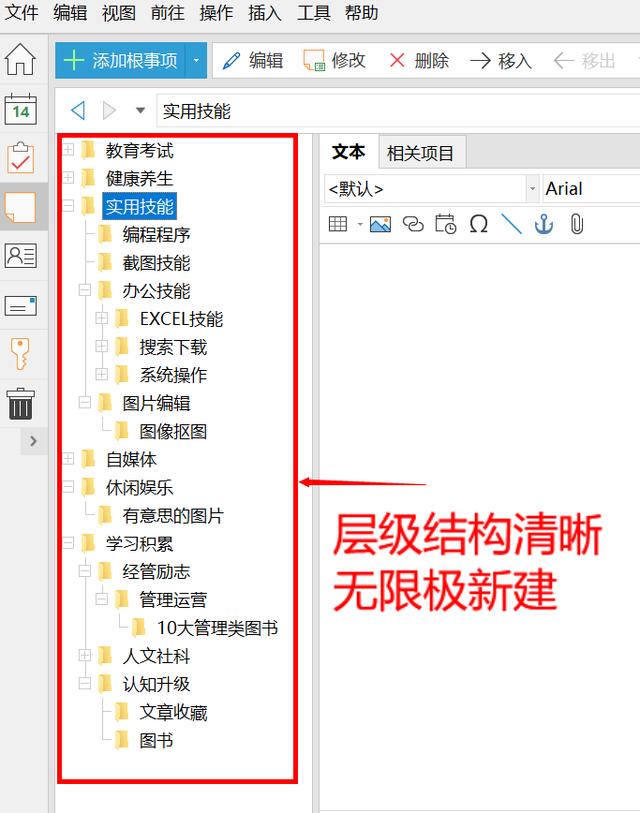Expand the 人文社科 folder node
The width and height of the screenshot is (640, 813).
click(85, 655)
